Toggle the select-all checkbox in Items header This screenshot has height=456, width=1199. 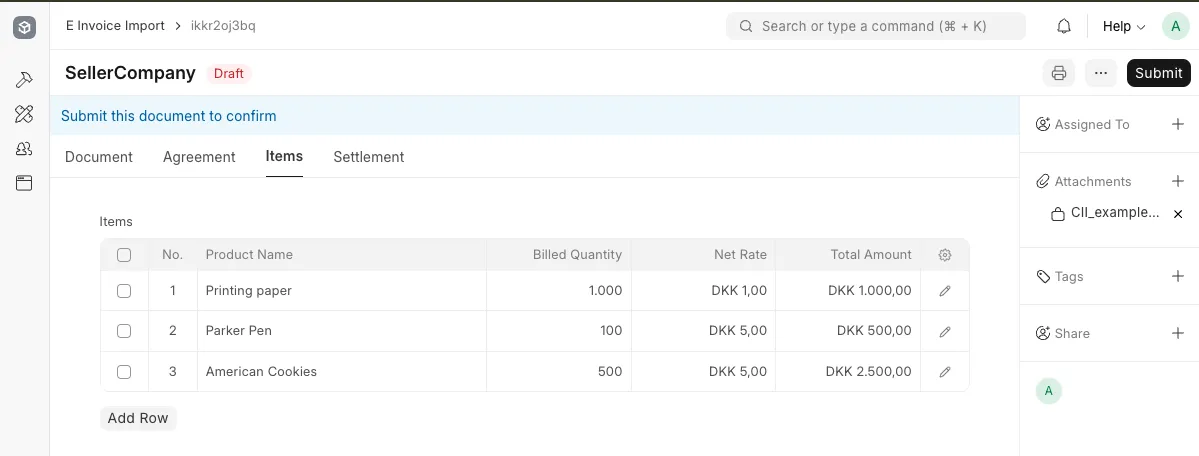tap(124, 255)
